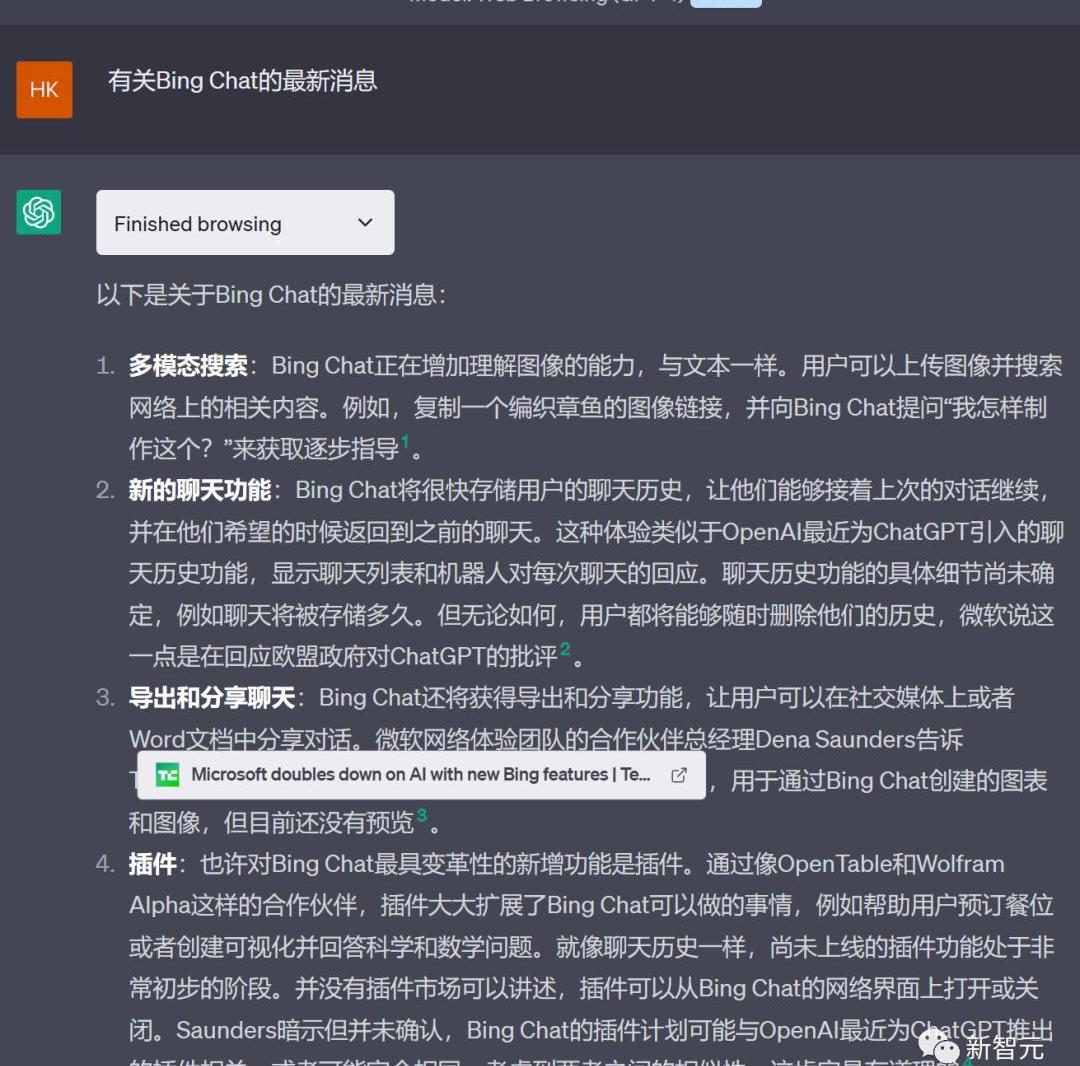Click the orange HK user avatar
This screenshot has height=1066, width=1080.
(44, 90)
